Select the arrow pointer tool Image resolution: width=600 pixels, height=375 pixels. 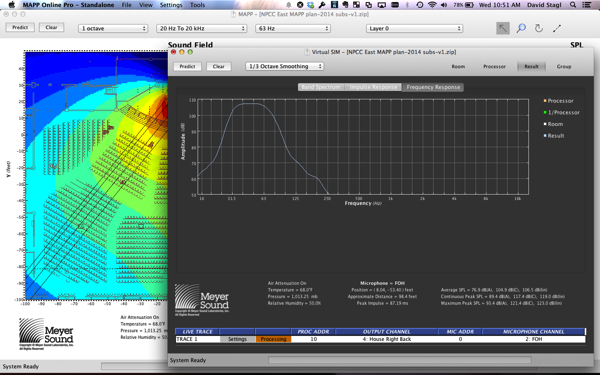pos(503,28)
